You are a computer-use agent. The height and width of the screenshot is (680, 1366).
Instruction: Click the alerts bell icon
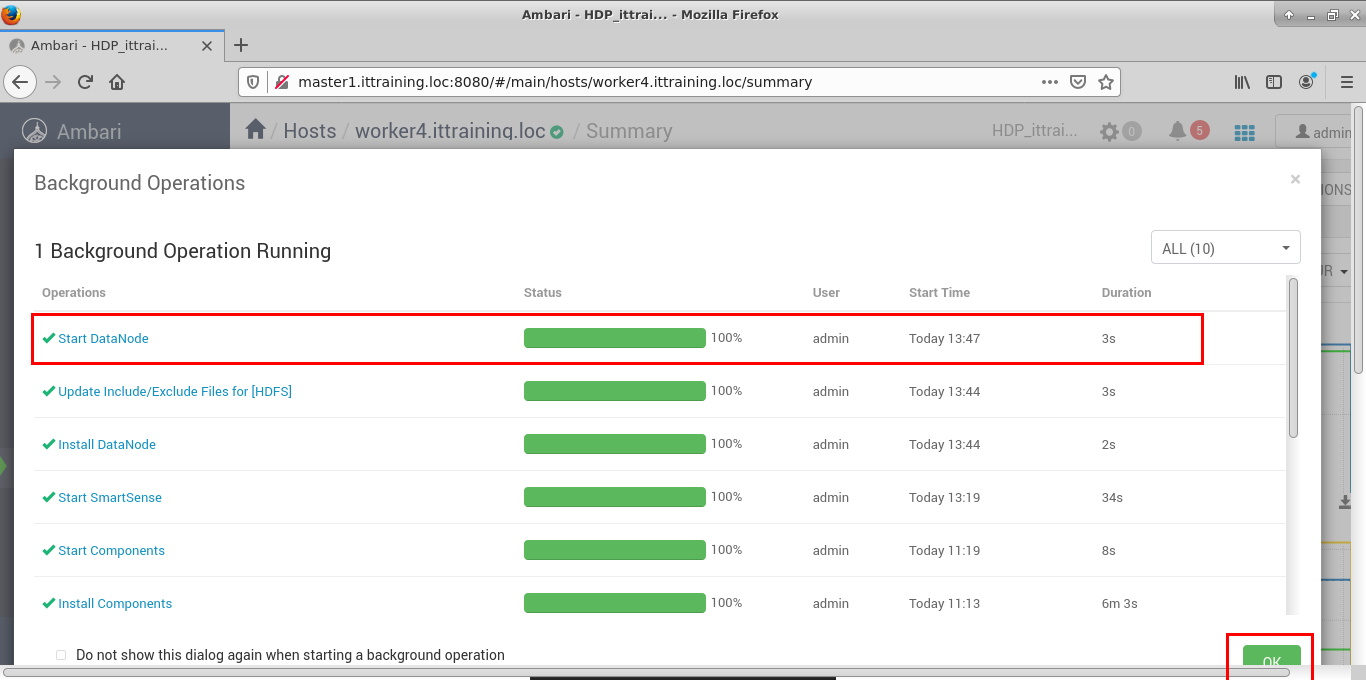[1178, 131]
